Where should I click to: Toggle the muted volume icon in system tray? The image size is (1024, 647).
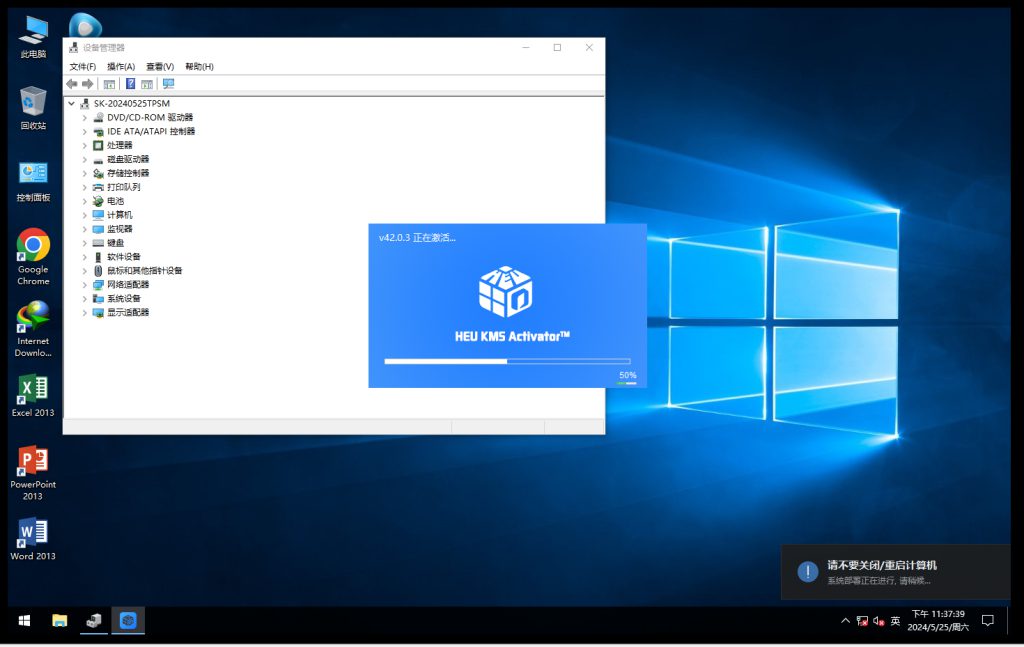pyautogui.click(x=878, y=621)
